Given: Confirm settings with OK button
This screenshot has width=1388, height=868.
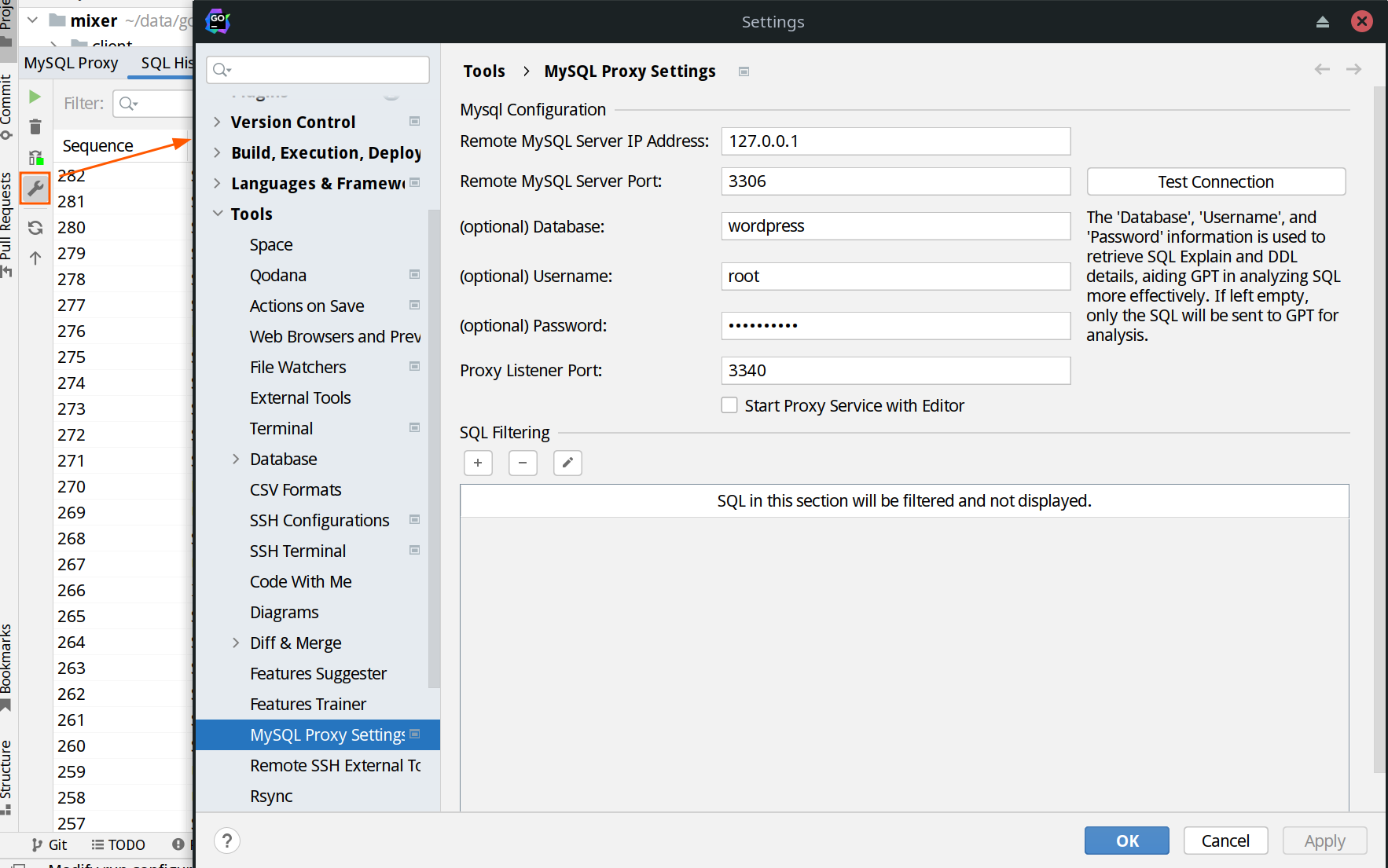Looking at the screenshot, I should (1126, 841).
